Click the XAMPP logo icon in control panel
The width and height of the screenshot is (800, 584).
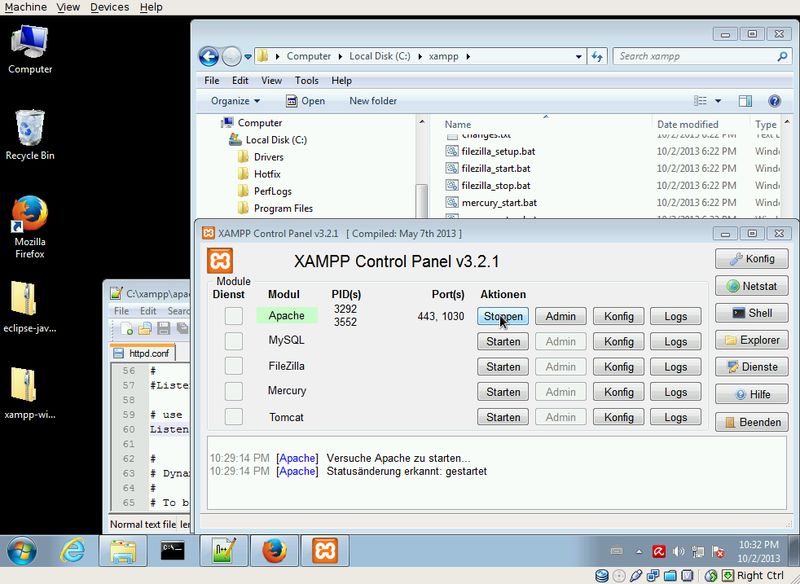[x=220, y=262]
